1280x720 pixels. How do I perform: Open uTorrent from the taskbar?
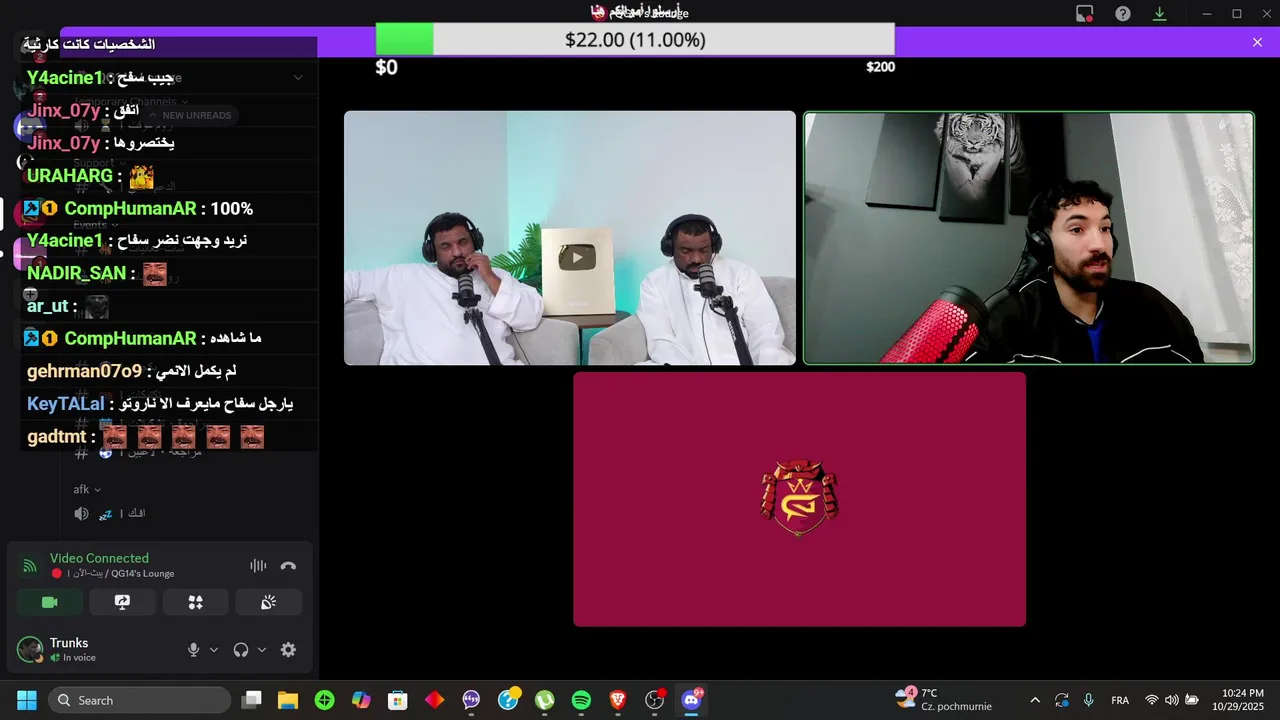pos(544,700)
